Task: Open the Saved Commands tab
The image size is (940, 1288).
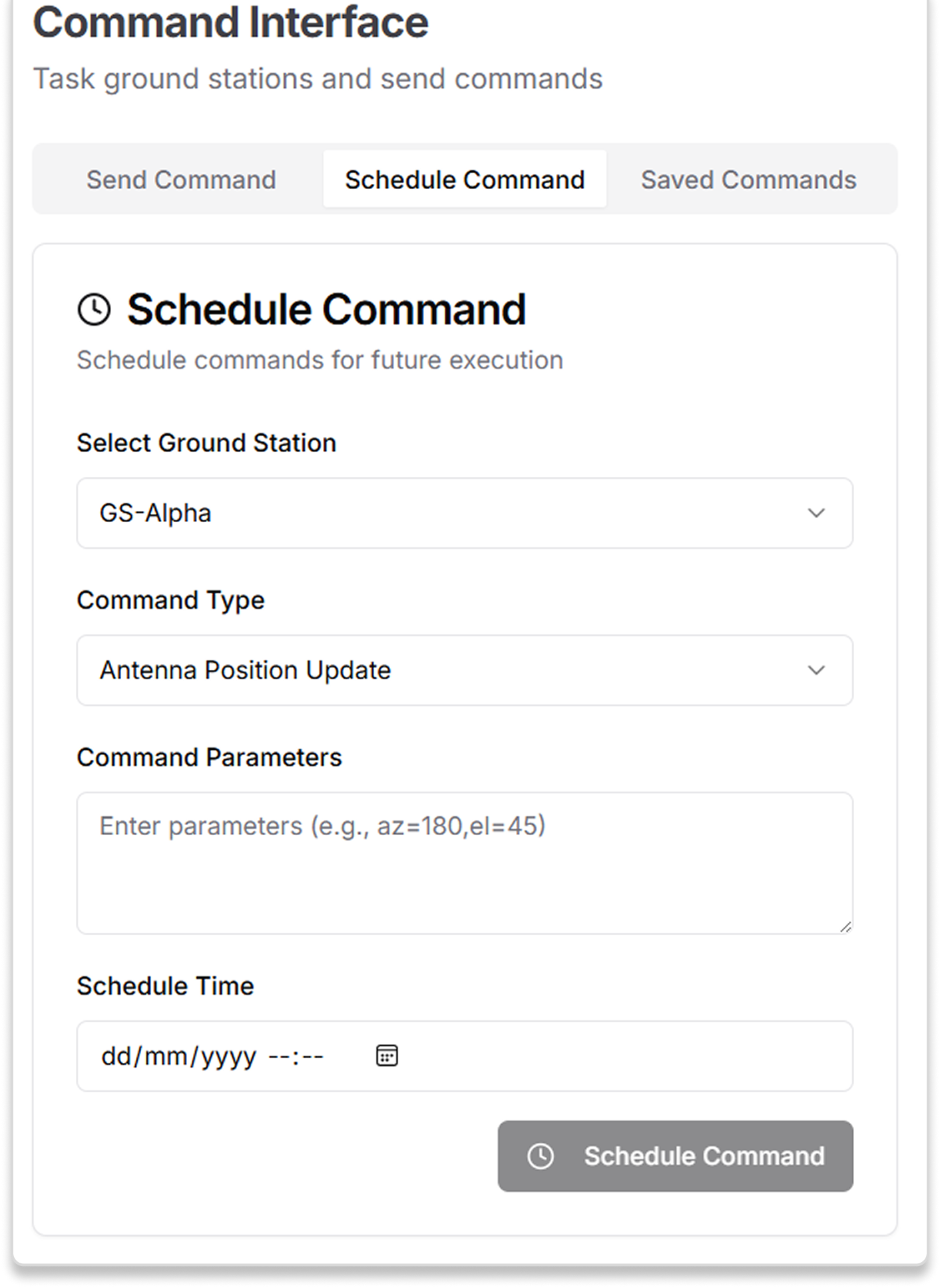Action: click(748, 179)
